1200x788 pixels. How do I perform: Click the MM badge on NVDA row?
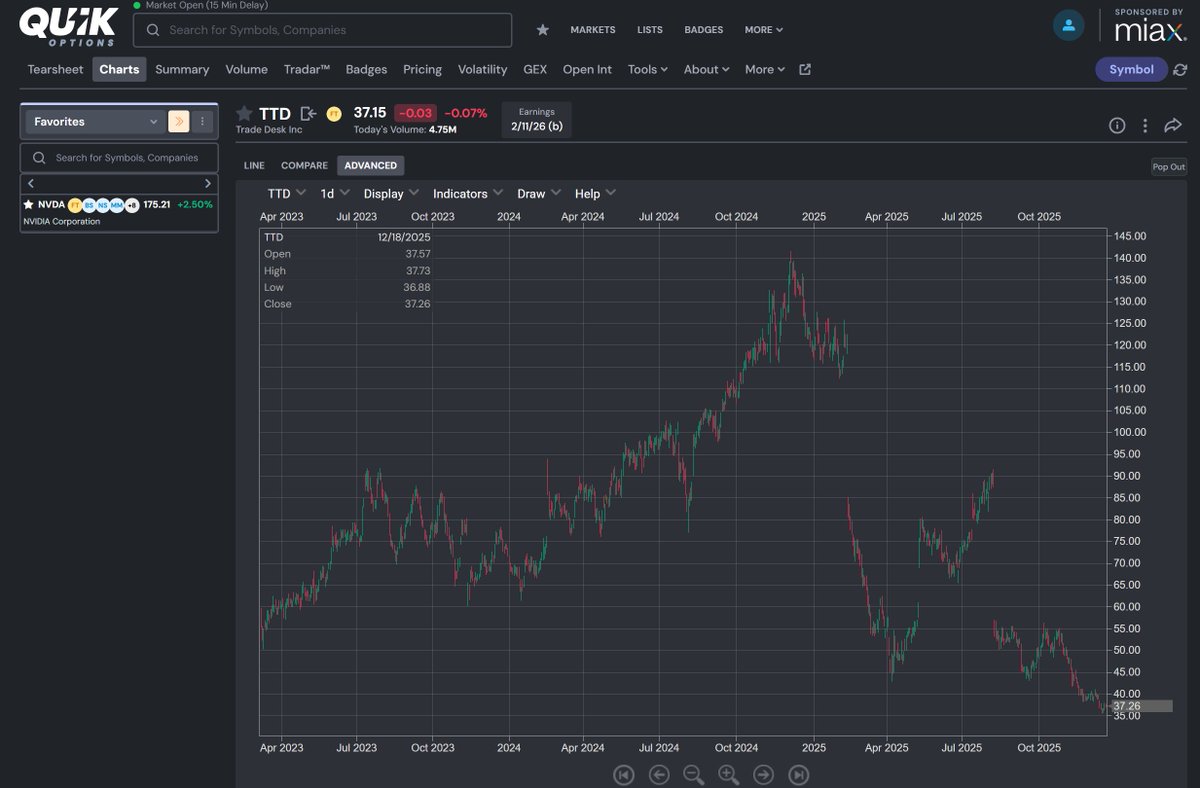(x=117, y=205)
